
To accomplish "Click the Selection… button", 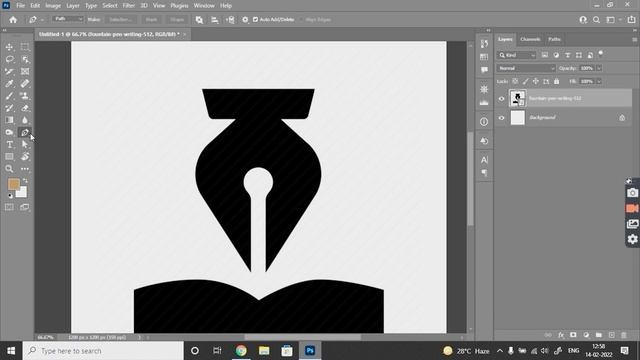I will pos(120,20).
